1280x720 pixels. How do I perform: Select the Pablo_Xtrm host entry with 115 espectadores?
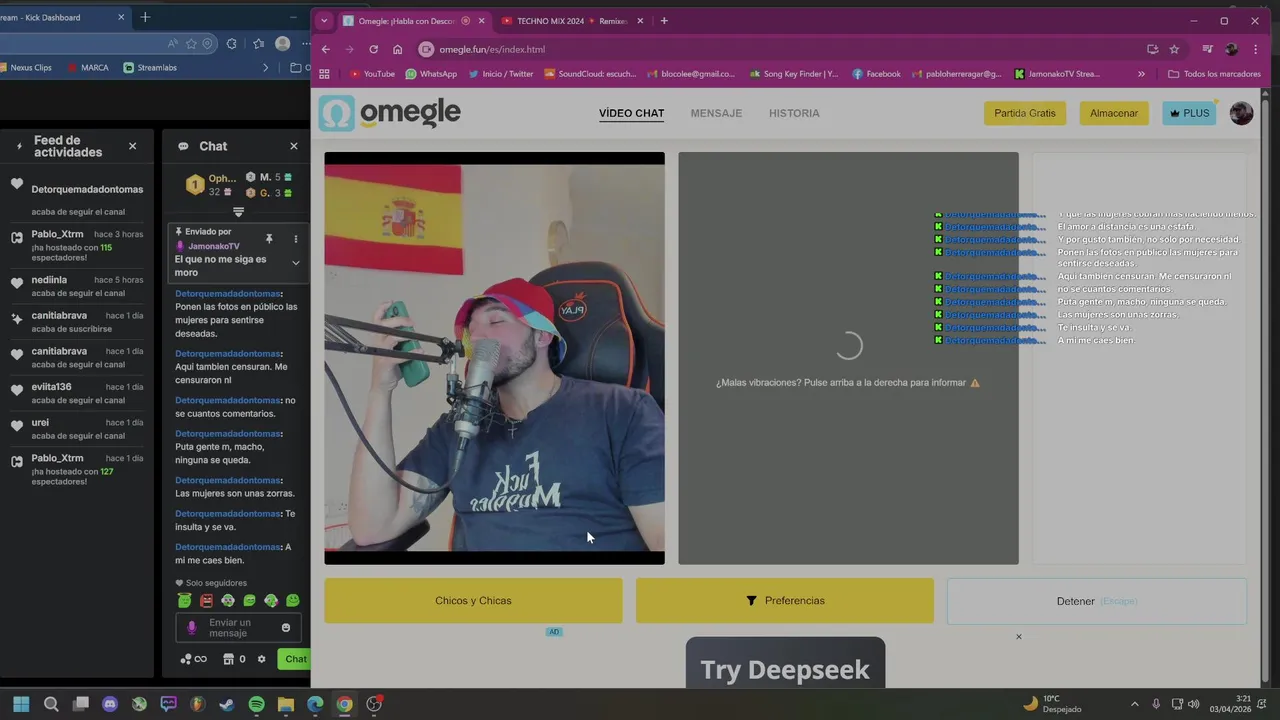[78, 244]
